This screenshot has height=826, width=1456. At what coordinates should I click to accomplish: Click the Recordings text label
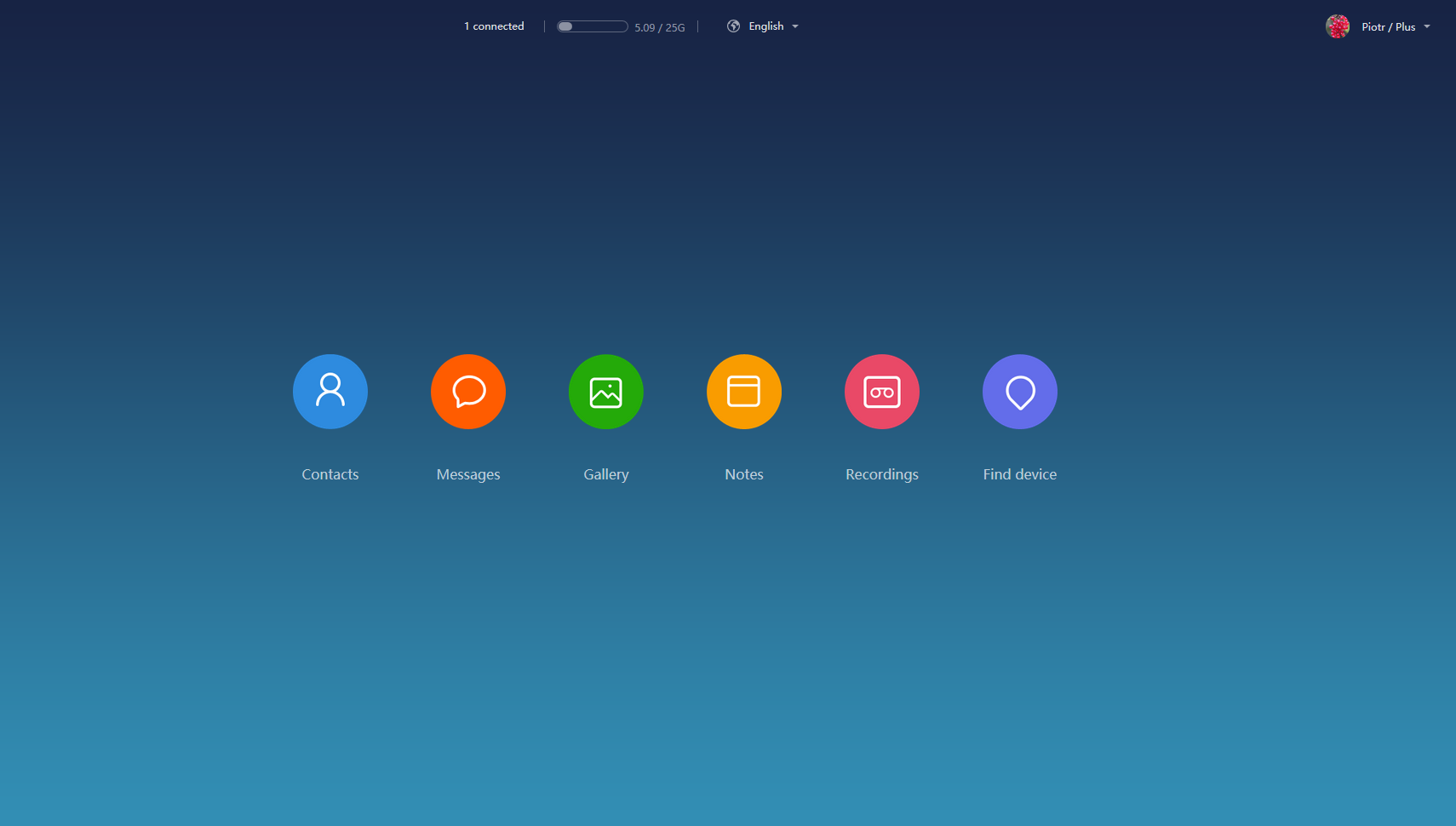point(882,474)
